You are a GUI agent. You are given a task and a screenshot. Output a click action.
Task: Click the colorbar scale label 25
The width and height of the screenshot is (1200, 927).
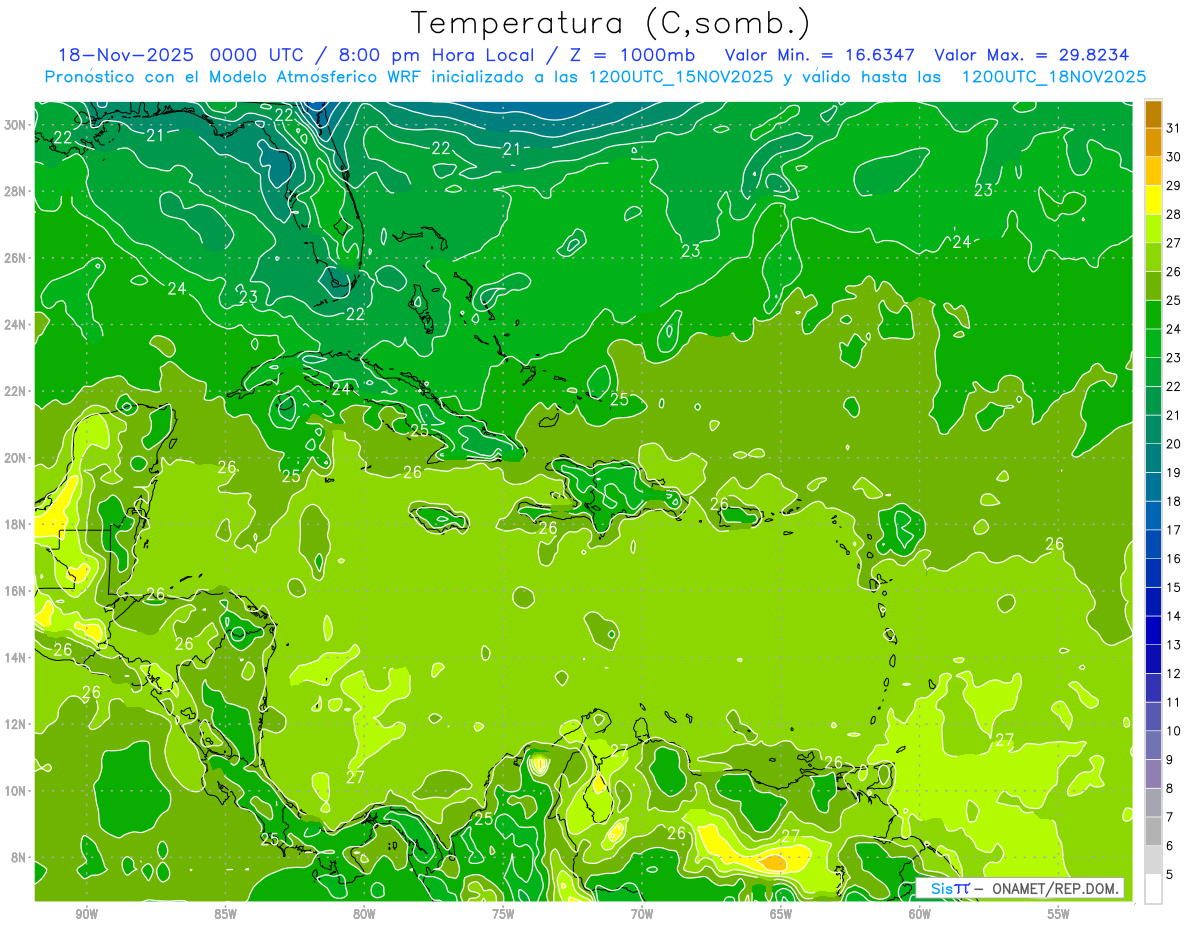(x=1174, y=300)
